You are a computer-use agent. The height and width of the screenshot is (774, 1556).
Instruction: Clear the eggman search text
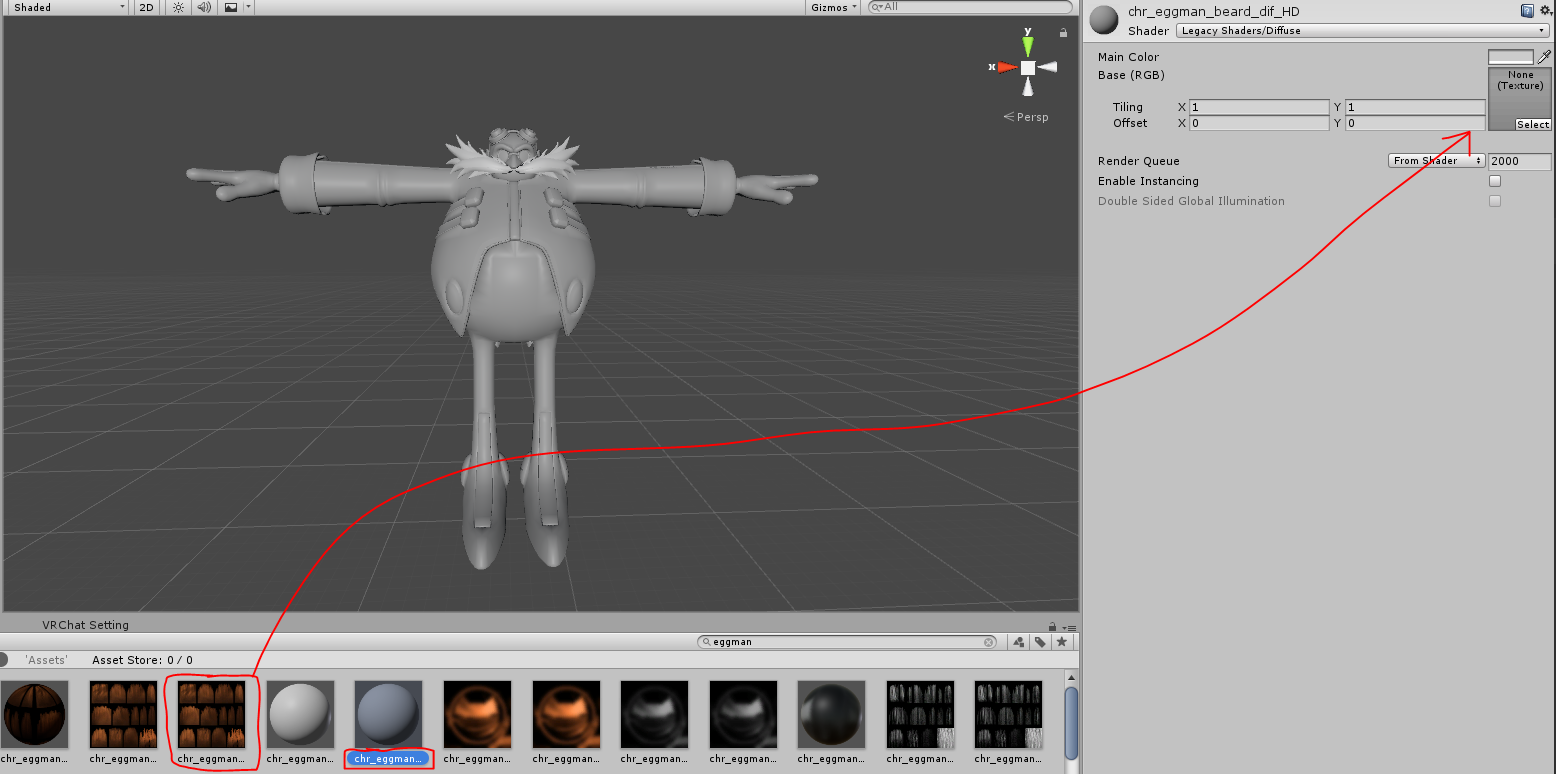[x=989, y=642]
